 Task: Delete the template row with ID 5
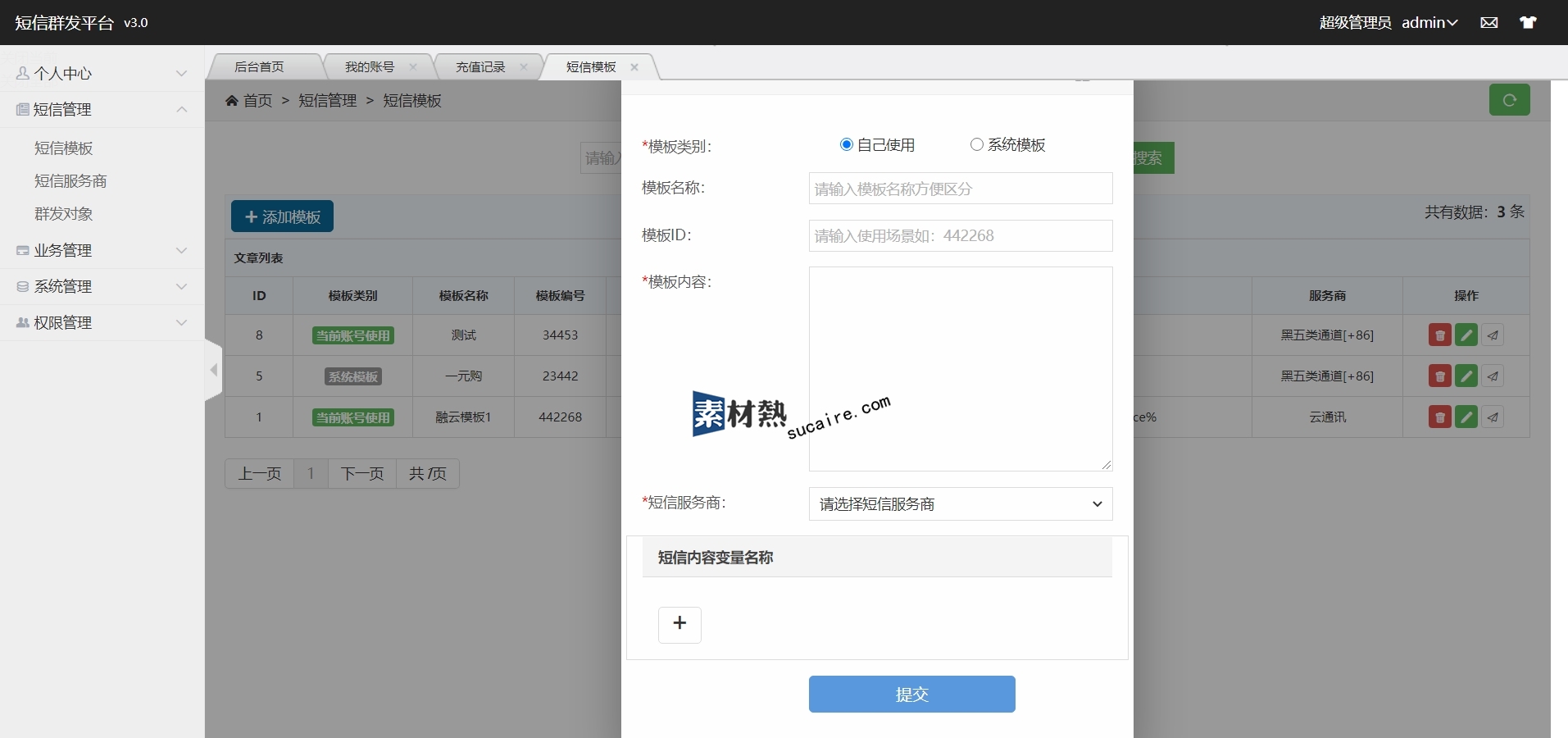pos(1440,376)
